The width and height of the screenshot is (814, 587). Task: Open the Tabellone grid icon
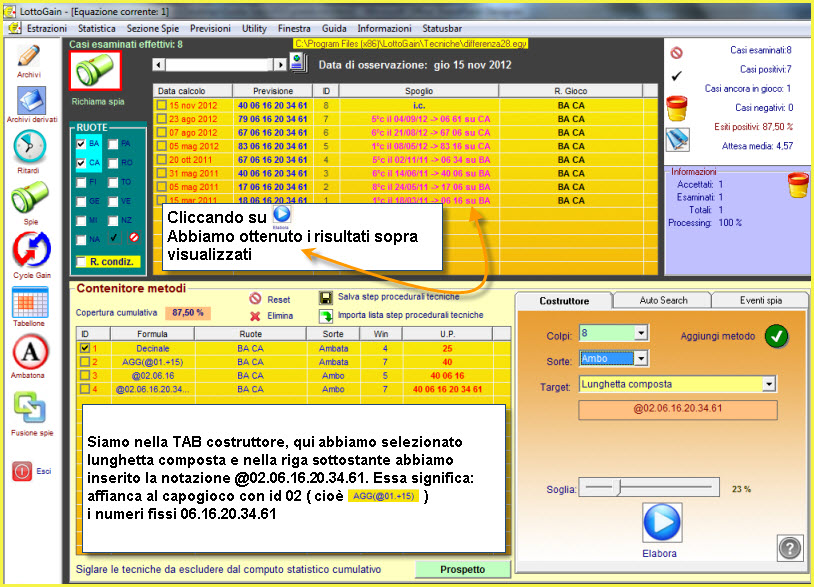tap(30, 302)
